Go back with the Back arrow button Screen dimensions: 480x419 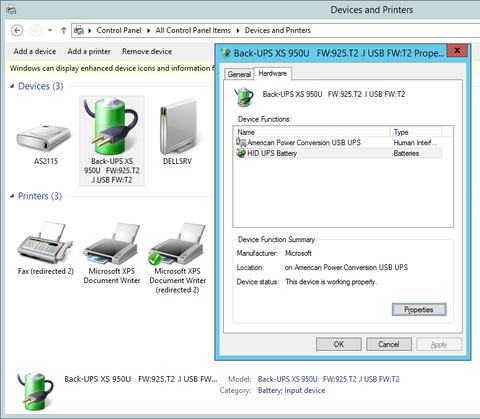point(17,31)
